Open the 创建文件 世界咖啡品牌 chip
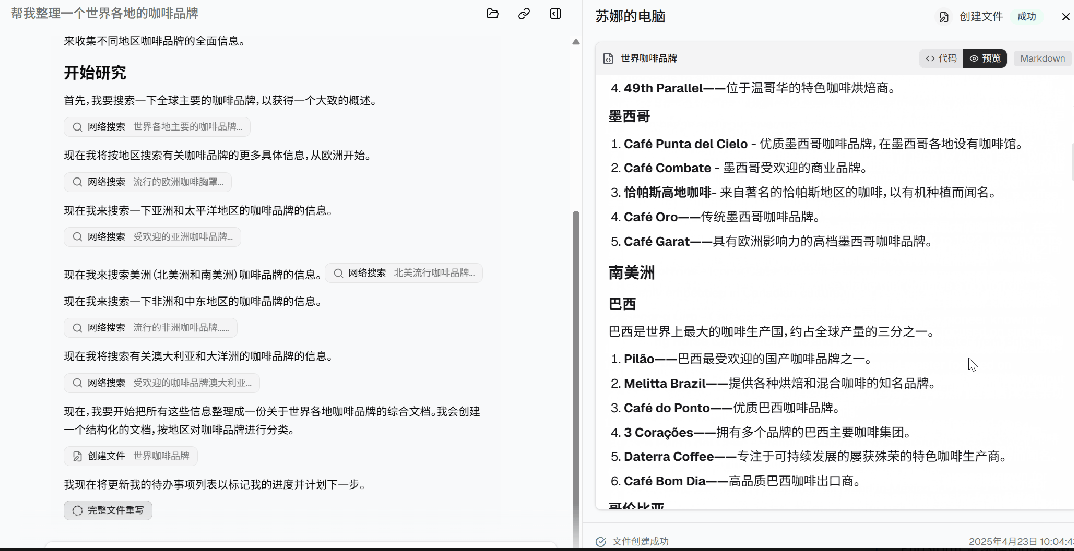Image resolution: width=1074 pixels, height=551 pixels. (131, 456)
